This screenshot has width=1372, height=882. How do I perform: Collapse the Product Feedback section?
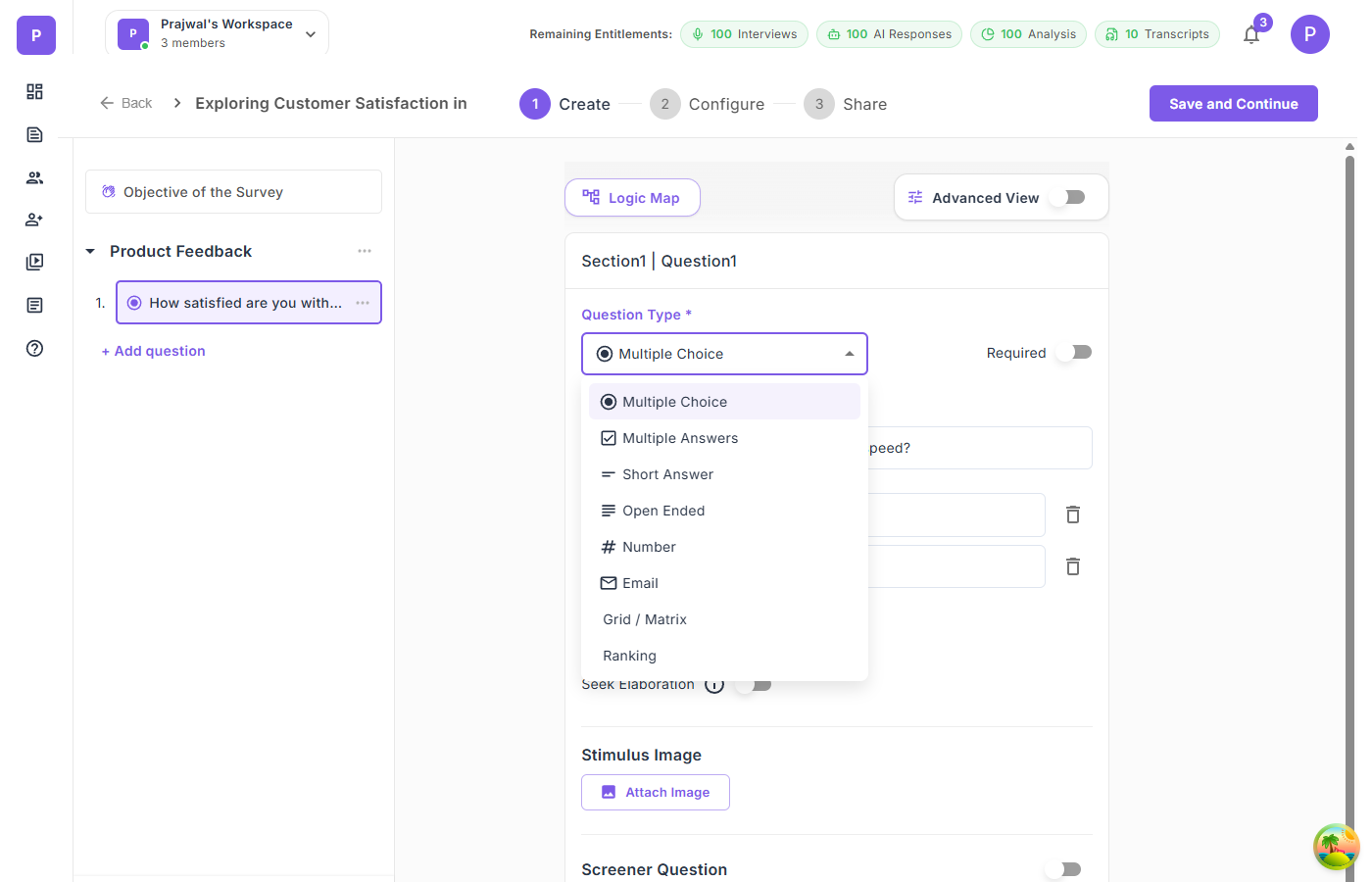point(90,252)
